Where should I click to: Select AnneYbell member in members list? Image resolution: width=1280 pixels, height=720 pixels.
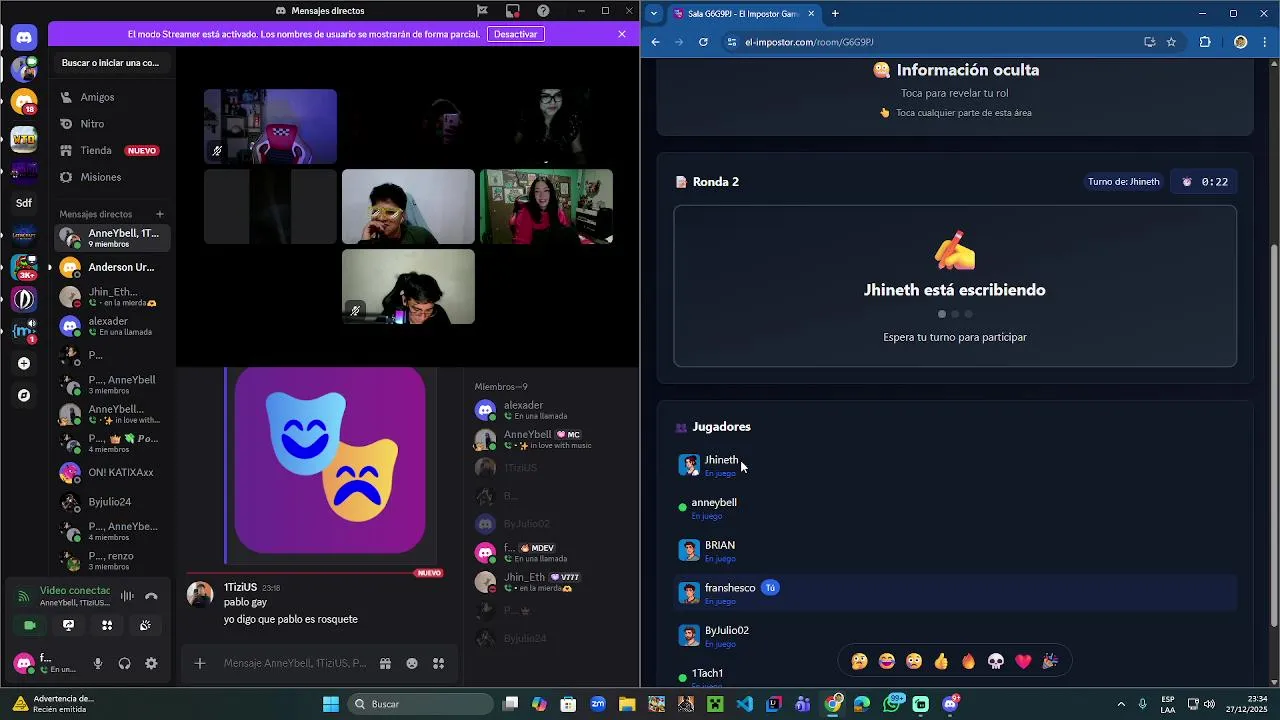coord(550,439)
